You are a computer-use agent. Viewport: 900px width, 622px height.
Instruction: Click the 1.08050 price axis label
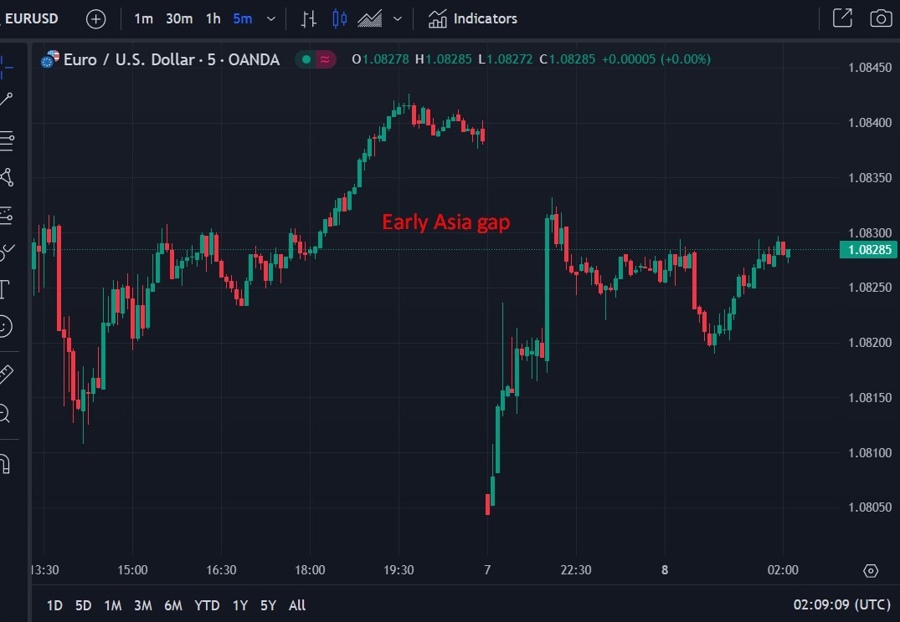pos(870,507)
